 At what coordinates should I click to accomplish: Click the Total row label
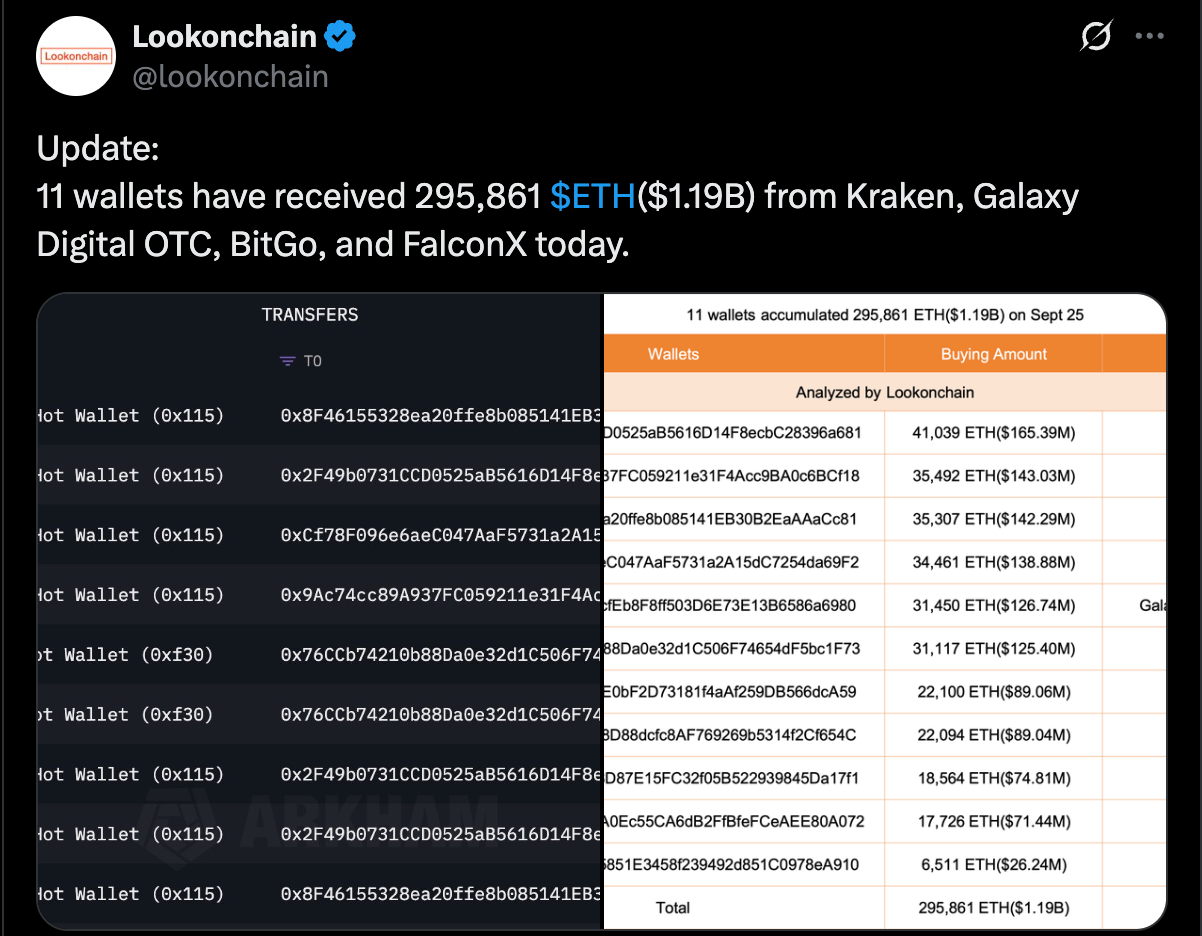click(x=672, y=907)
